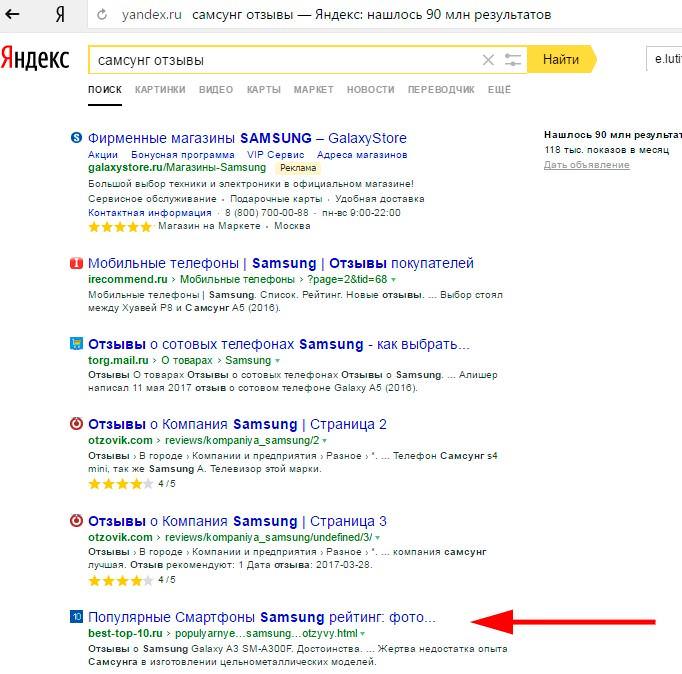The height and width of the screenshot is (674, 682).
Task: Expand otzovik undefined/3/ dropdown arrow
Action: pos(378,538)
